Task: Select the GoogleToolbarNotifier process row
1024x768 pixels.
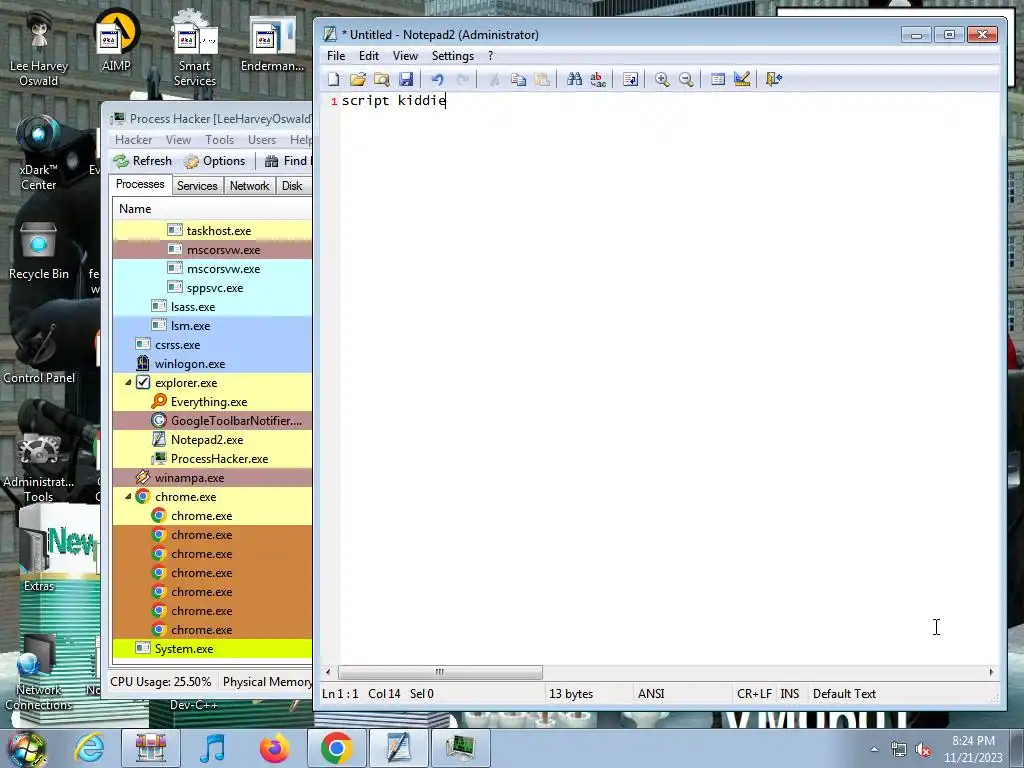Action: [212, 421]
